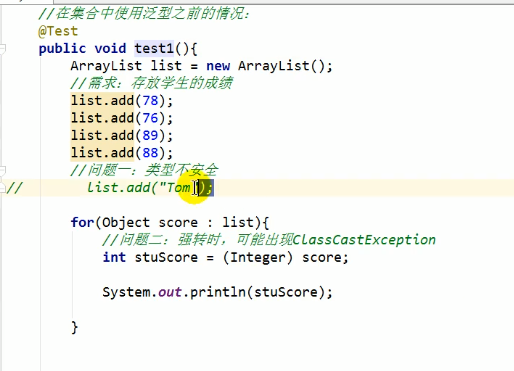The image size is (514, 371).
Task: Click the closing brace of for loop
Action: pyautogui.click(x=75, y=327)
